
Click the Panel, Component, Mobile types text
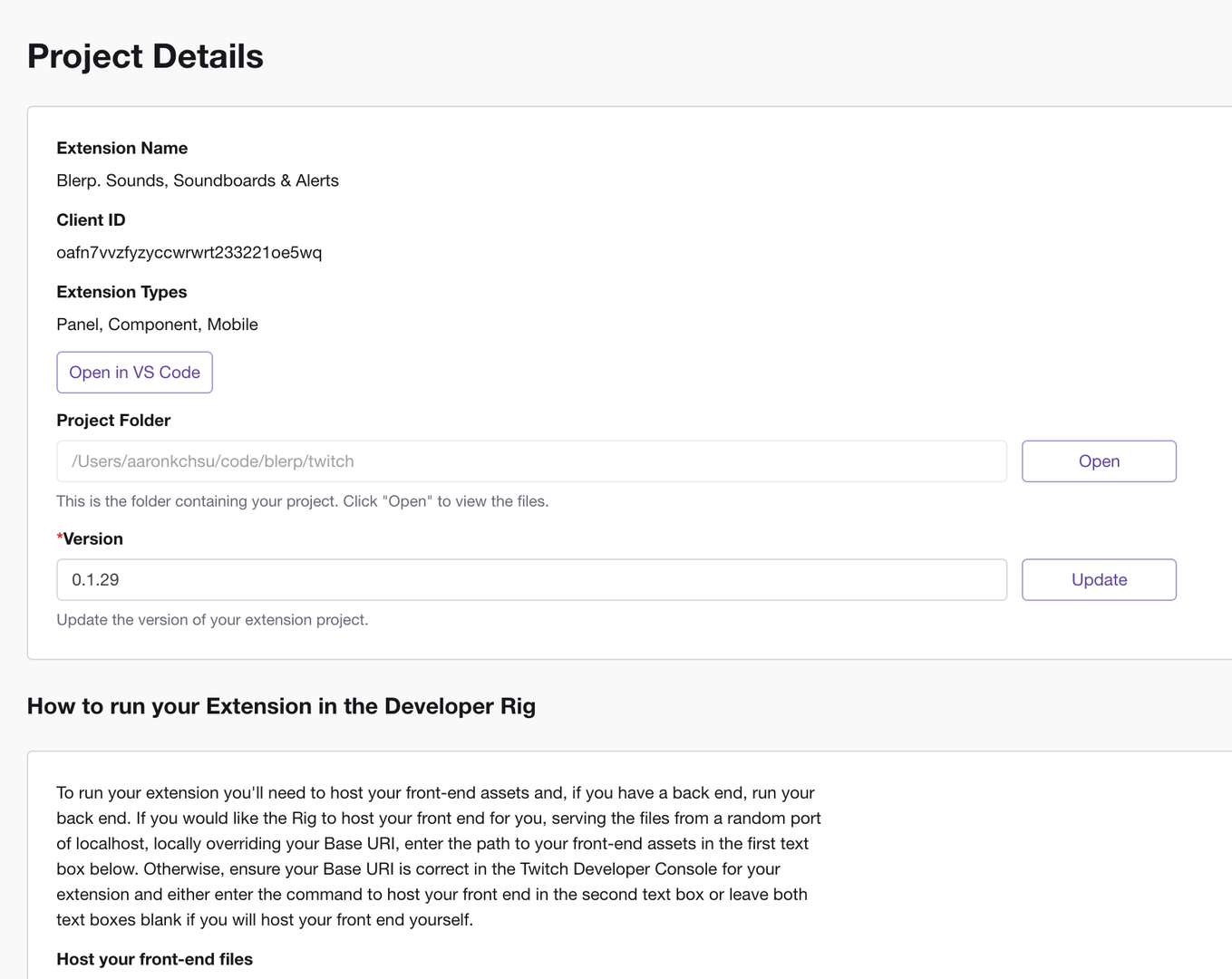[x=157, y=325]
